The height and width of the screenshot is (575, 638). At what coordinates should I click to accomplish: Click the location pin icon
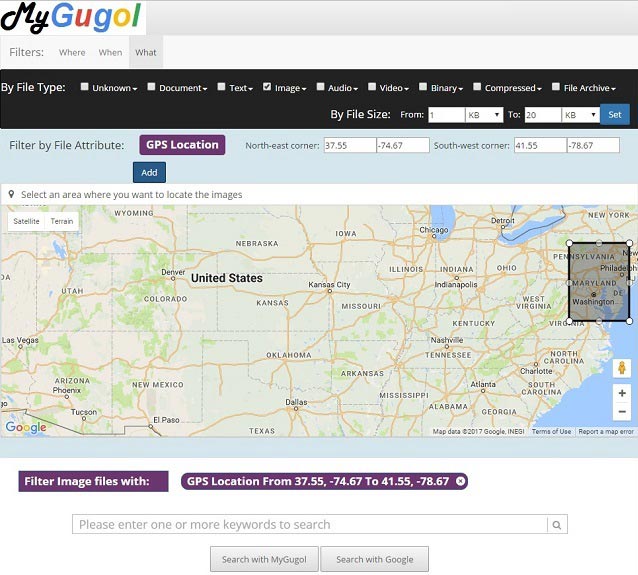coord(11,194)
